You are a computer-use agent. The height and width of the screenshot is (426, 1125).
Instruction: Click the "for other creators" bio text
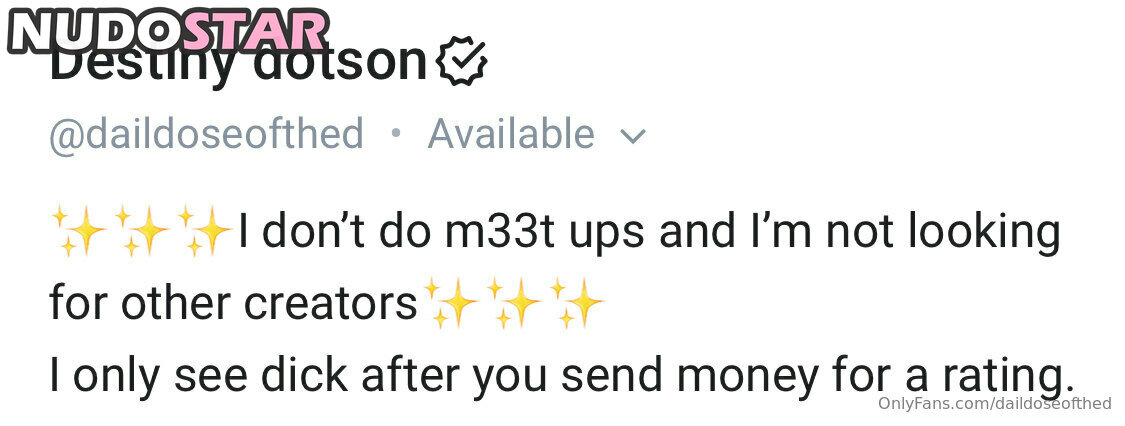coord(233,304)
